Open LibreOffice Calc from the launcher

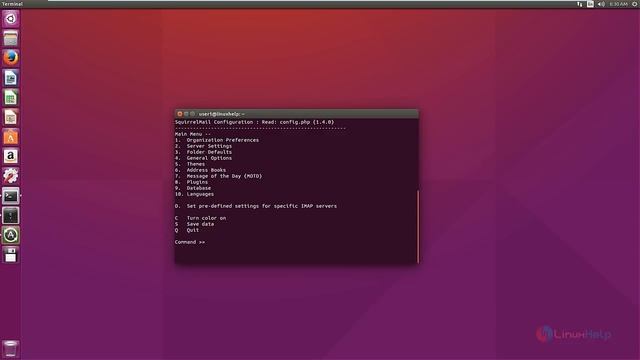click(x=11, y=98)
